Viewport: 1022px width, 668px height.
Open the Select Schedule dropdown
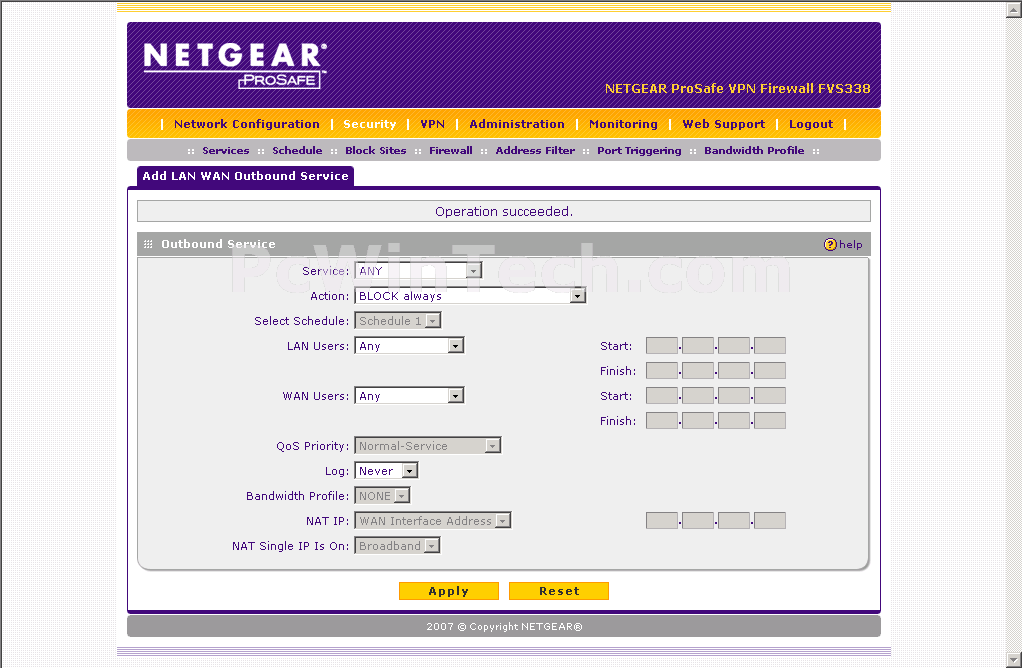point(398,321)
